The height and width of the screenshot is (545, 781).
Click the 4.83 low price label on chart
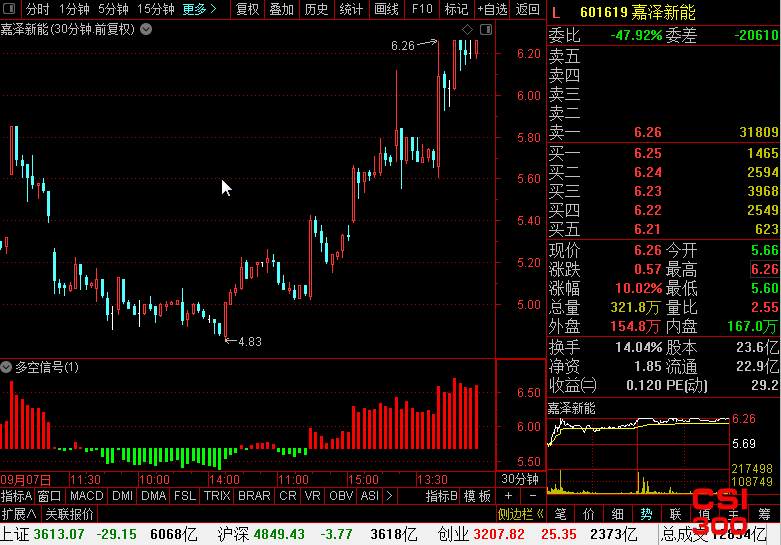tap(250, 342)
